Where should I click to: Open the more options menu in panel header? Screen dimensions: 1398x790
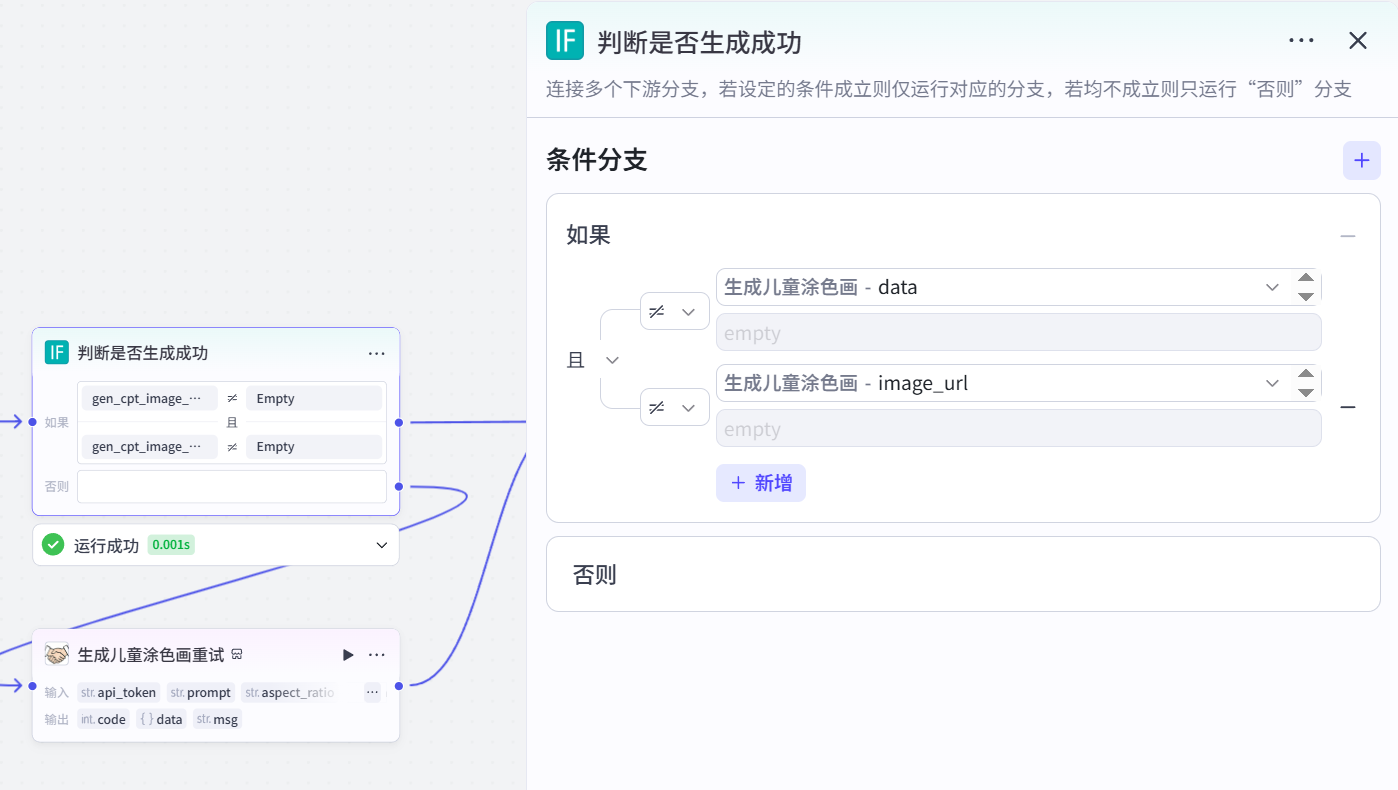tap(1301, 41)
